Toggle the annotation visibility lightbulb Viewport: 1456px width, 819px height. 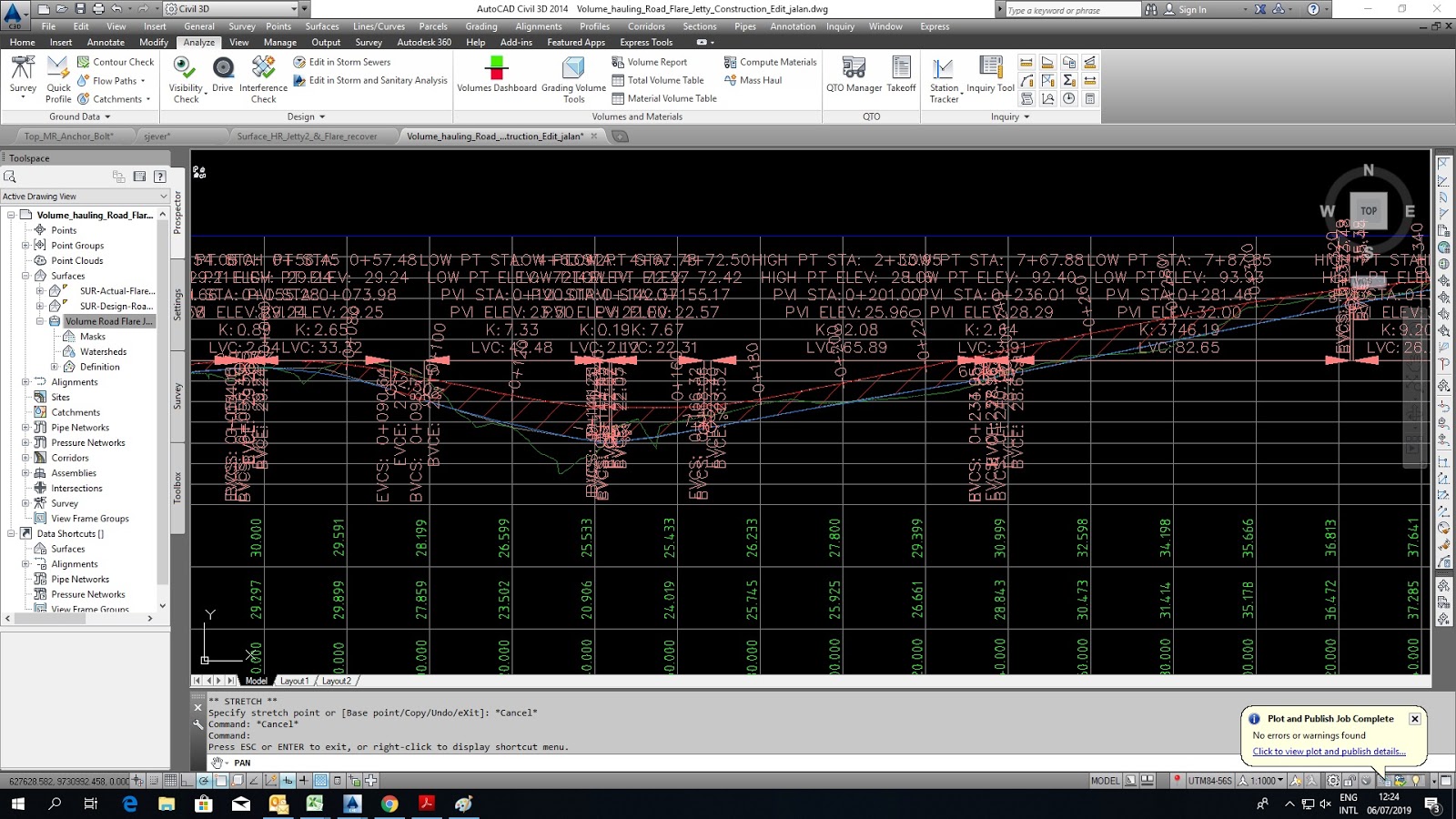[x=1415, y=780]
